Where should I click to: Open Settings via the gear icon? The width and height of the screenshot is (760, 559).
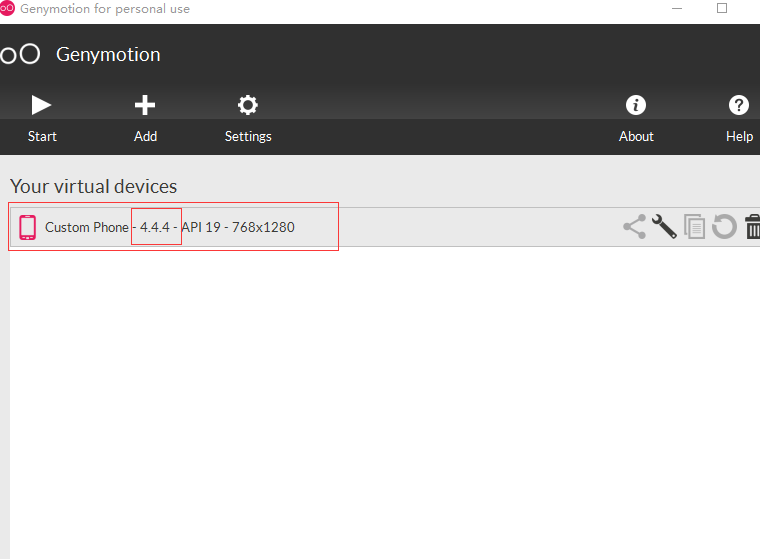coord(248,105)
